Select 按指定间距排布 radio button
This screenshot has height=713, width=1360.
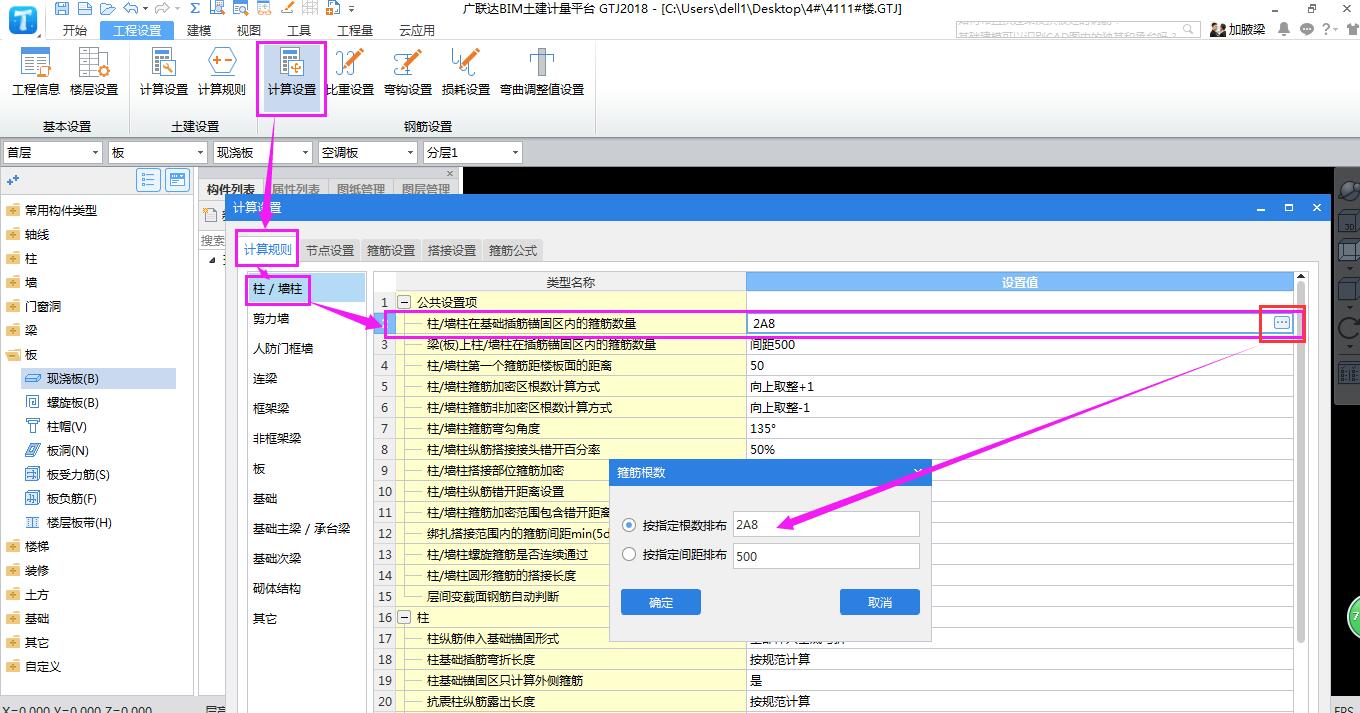[629, 554]
